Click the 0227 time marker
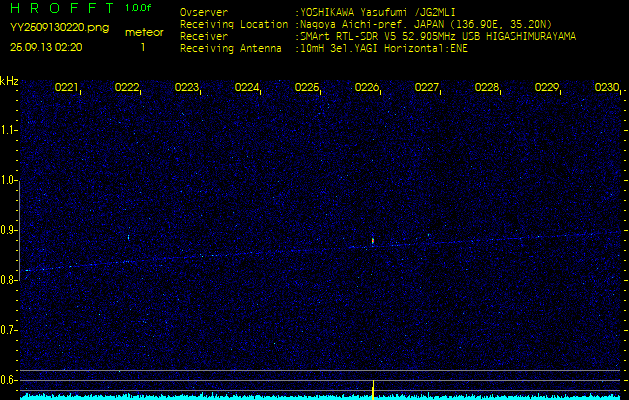This screenshot has width=629, height=400. (427, 88)
